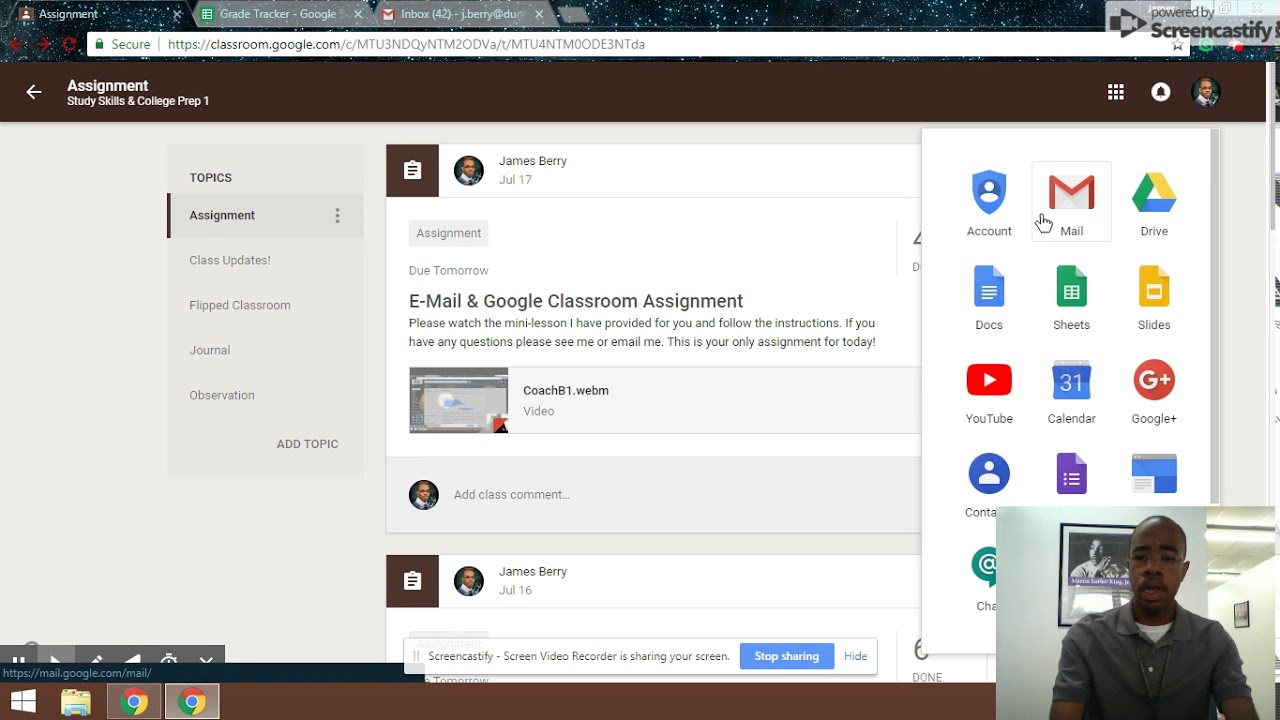This screenshot has width=1280, height=720.
Task: Open Google Slides from apps panel
Action: [x=1154, y=296]
